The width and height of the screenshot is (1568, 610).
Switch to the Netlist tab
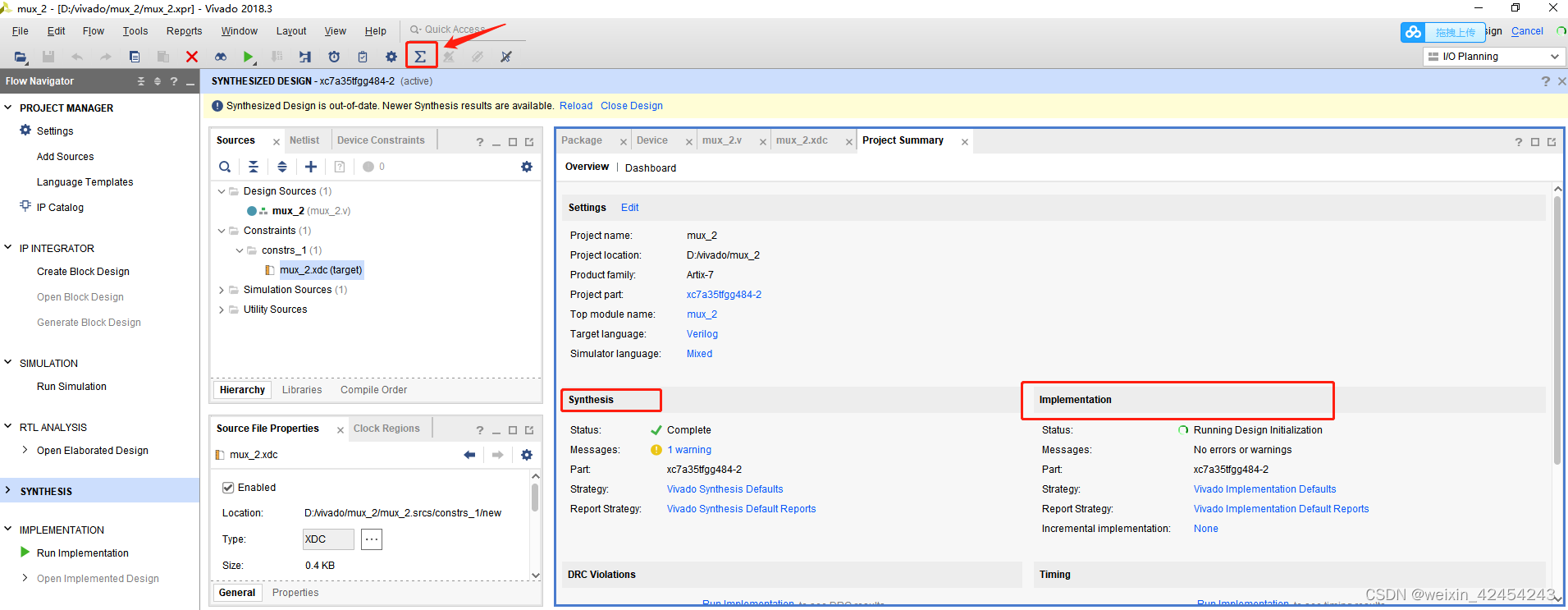[x=304, y=140]
